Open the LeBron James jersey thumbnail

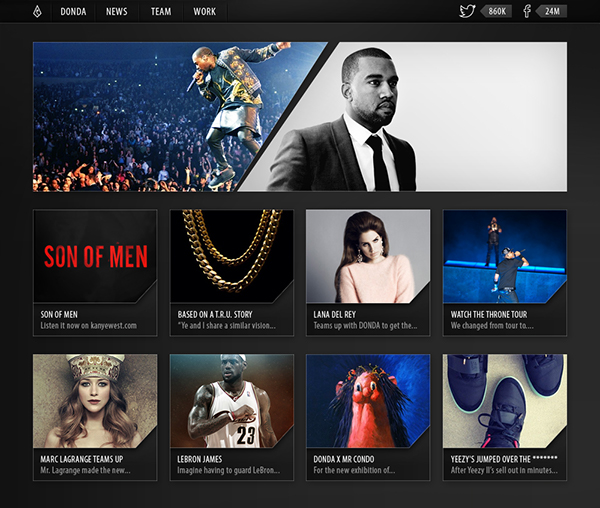click(x=232, y=401)
